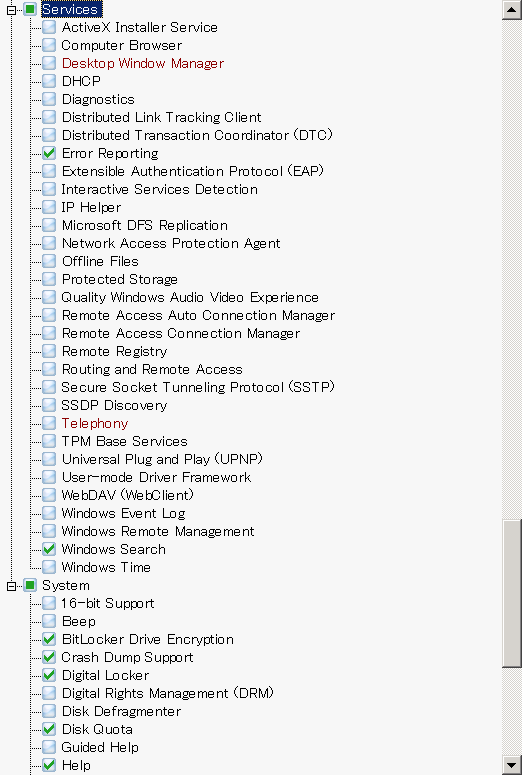This screenshot has width=522, height=775.
Task: Click the scrollbar up arrow
Action: click(x=512, y=10)
